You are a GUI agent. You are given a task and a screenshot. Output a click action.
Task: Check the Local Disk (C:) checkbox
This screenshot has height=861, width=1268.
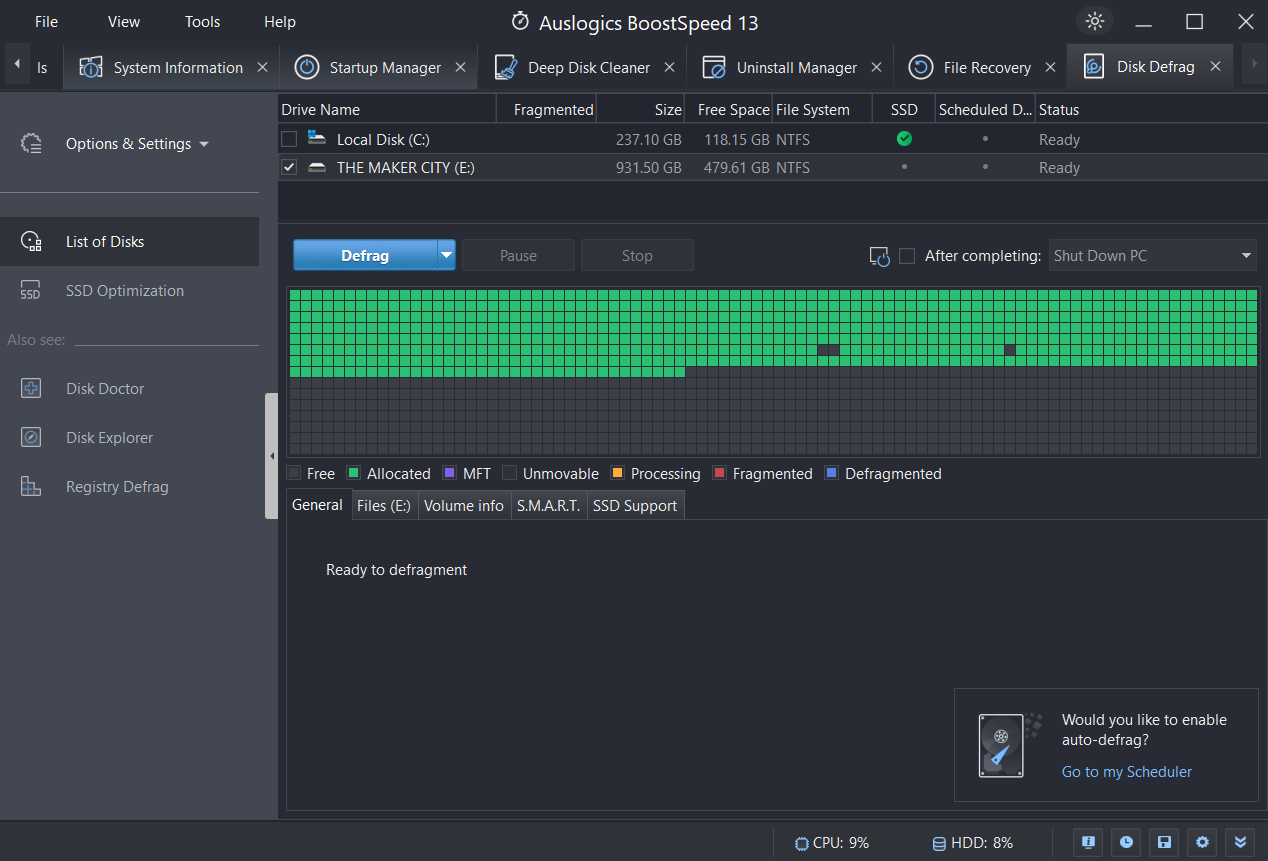pyautogui.click(x=289, y=139)
